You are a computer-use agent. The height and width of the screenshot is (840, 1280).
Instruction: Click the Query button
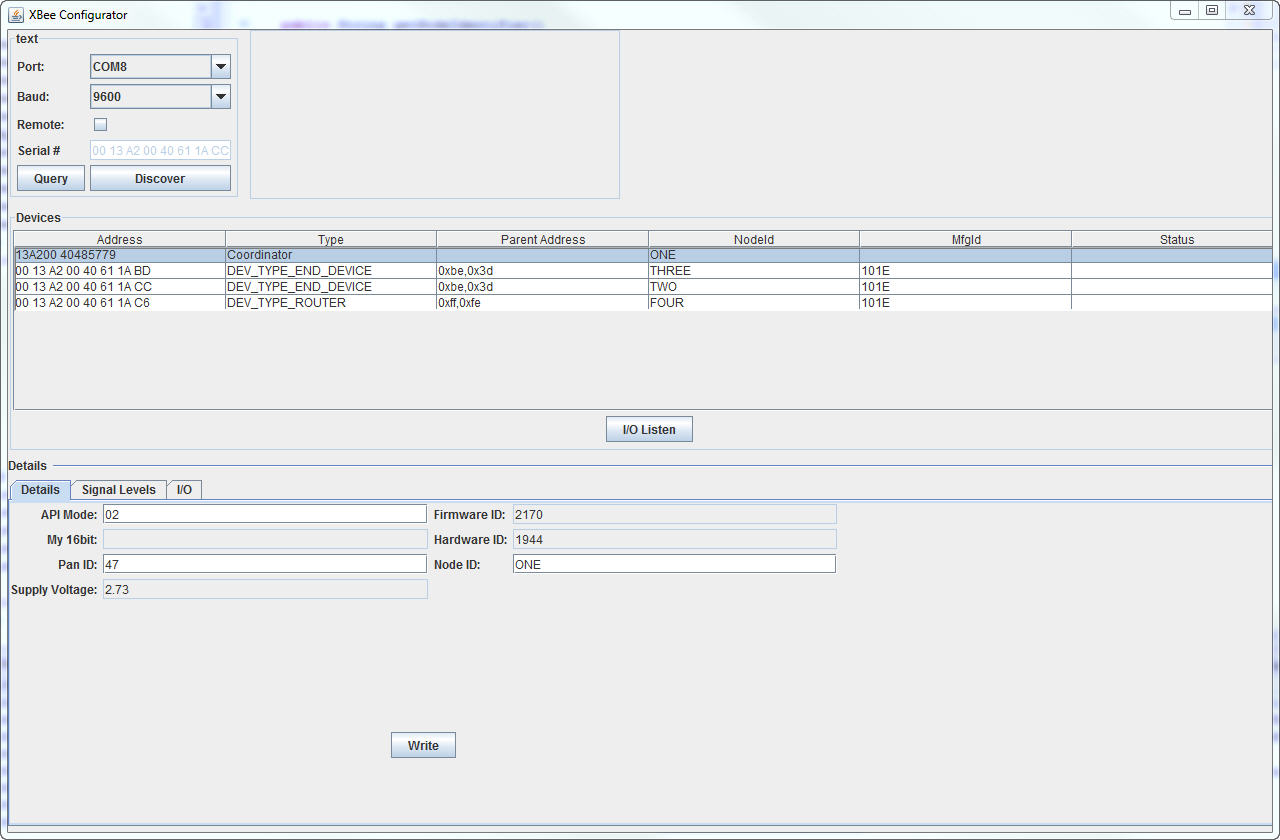pos(51,179)
